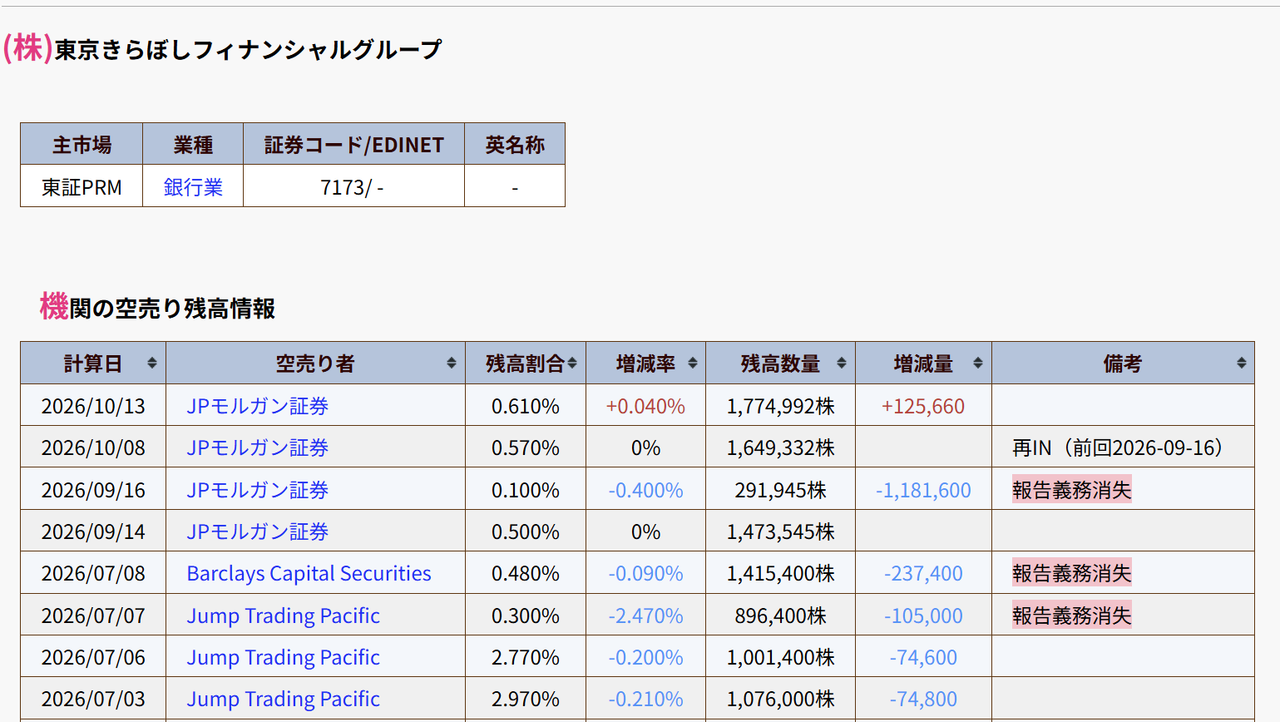Click the 英名称 header cell
Viewport: 1280px width, 722px height.
(x=515, y=145)
